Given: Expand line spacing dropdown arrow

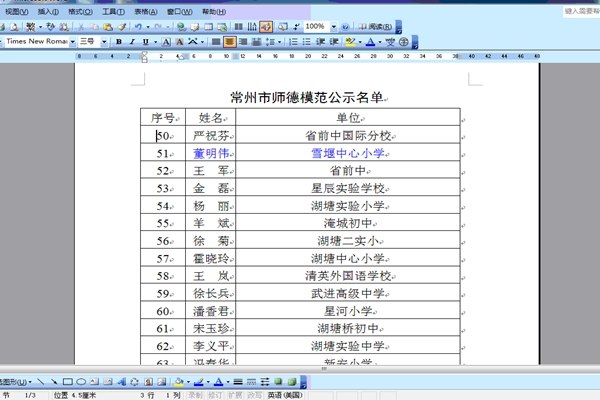Looking at the screenshot, I should pos(279,42).
